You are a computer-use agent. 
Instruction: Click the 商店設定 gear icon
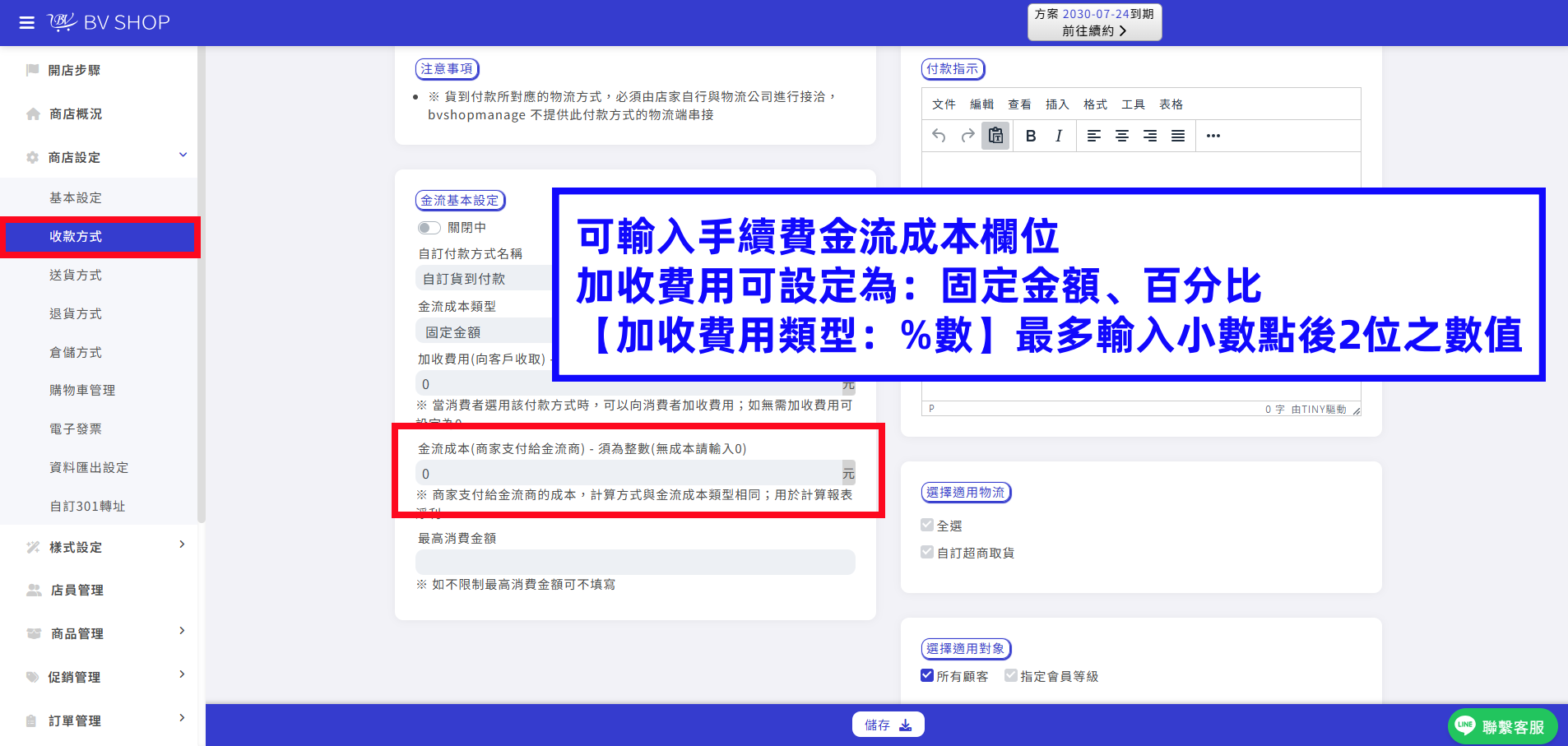coord(33,157)
